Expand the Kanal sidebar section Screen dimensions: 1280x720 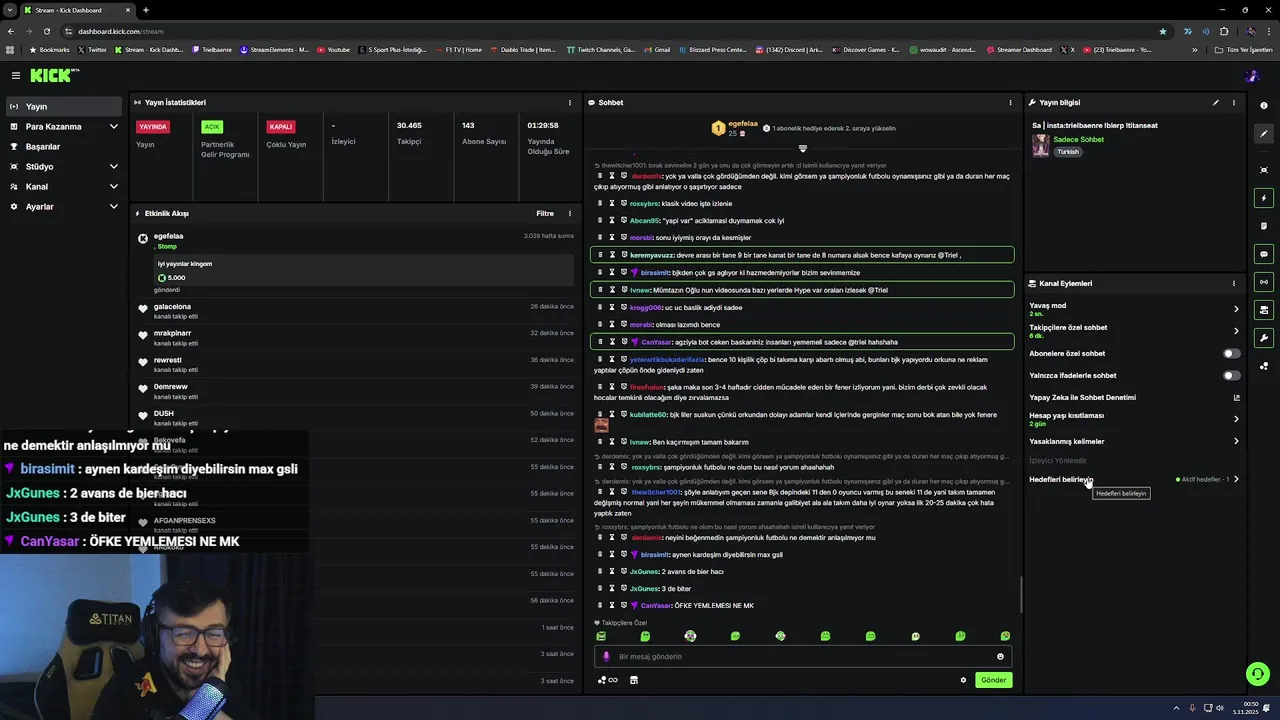point(62,186)
